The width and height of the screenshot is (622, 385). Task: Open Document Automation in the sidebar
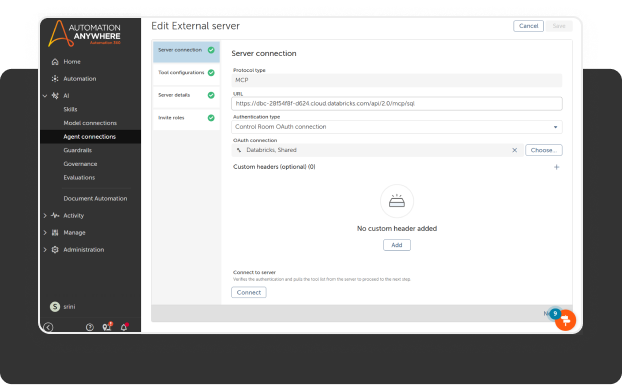coord(95,198)
